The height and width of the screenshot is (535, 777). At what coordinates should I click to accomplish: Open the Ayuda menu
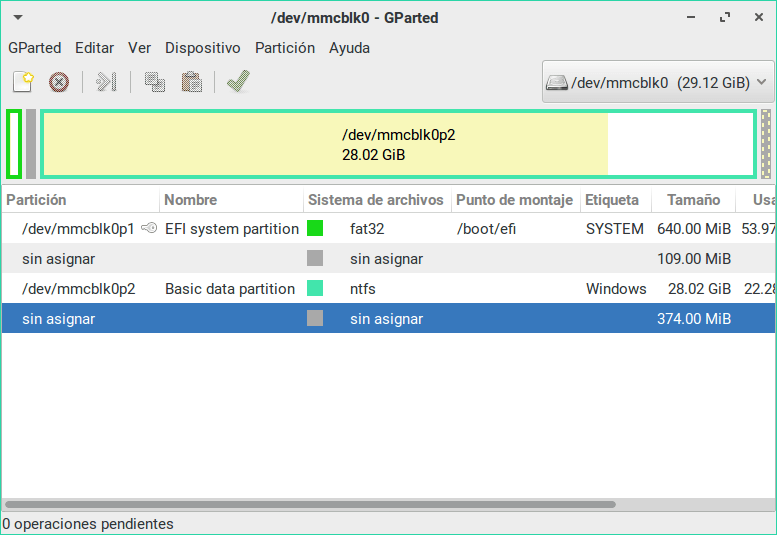(x=349, y=48)
